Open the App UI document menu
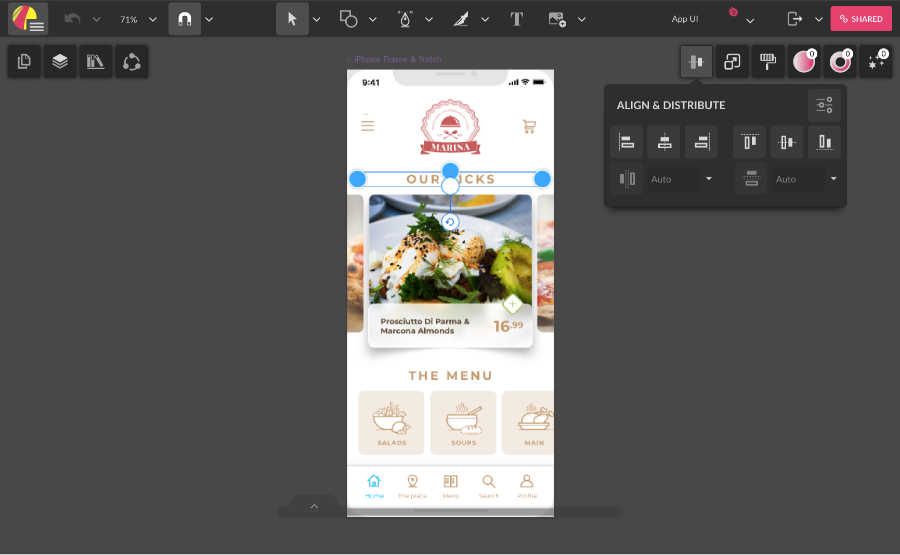900x555 pixels. pos(750,19)
